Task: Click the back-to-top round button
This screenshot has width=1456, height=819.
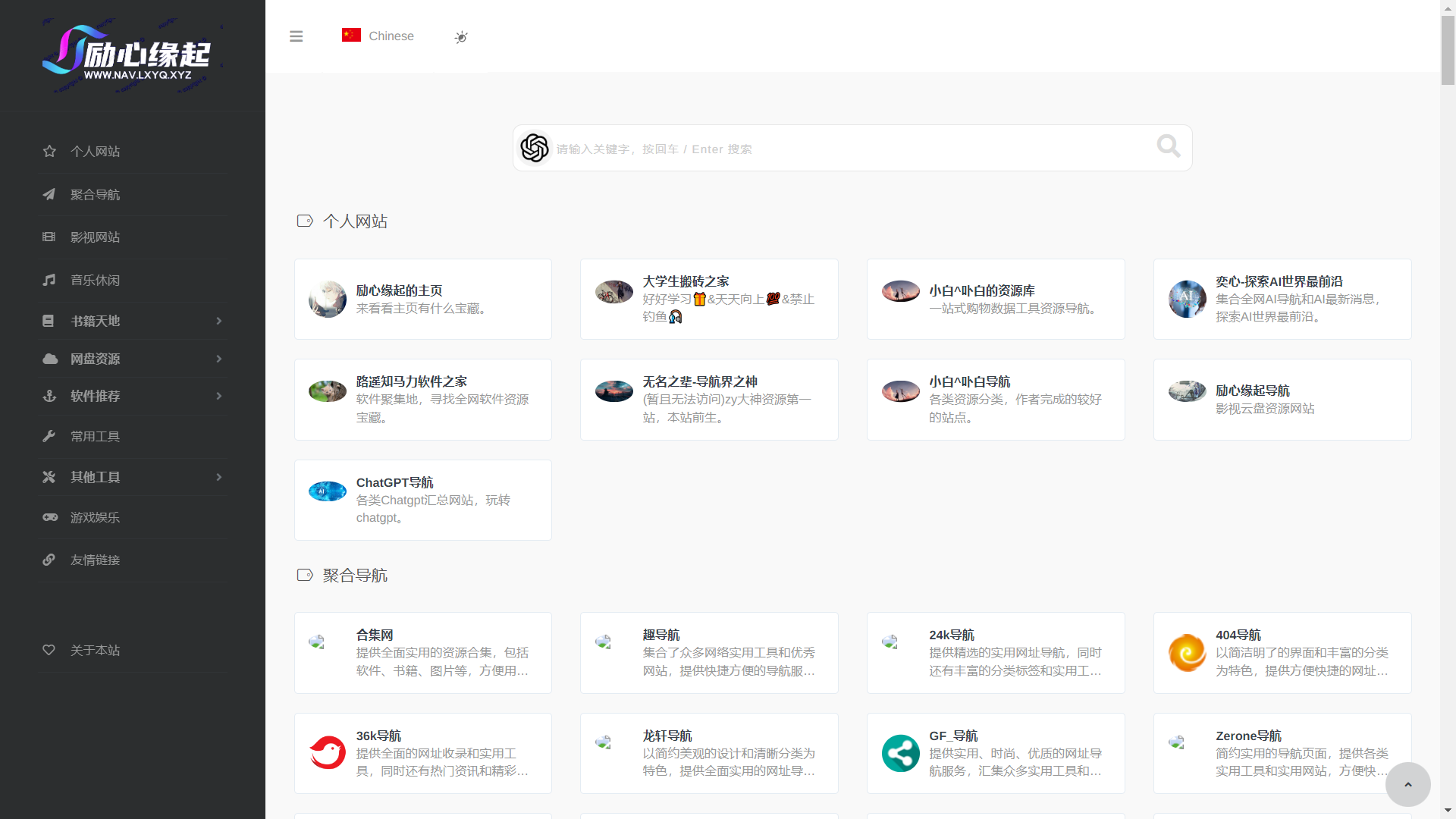Action: coord(1407,784)
